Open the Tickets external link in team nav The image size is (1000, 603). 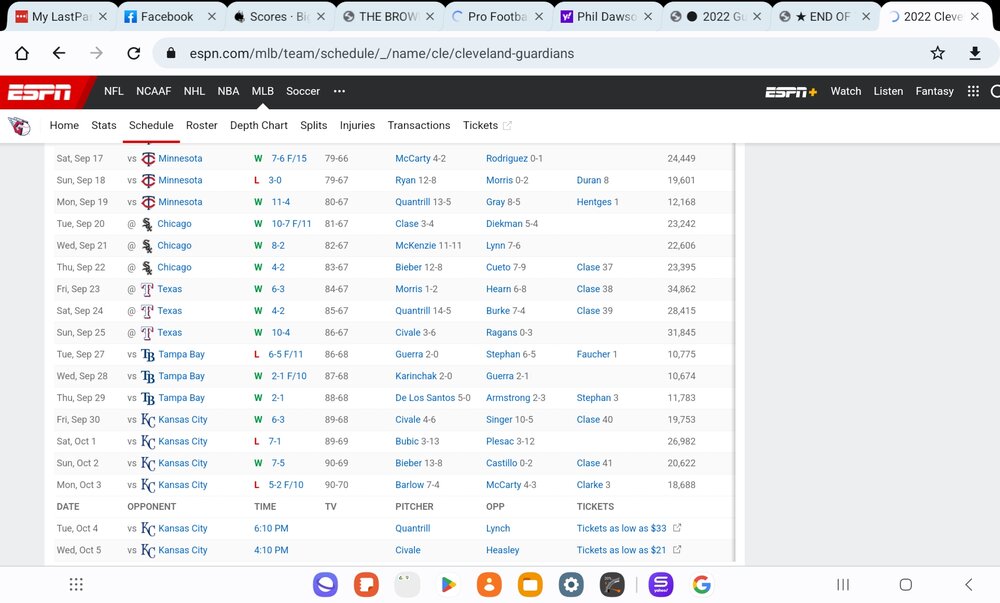coord(487,126)
